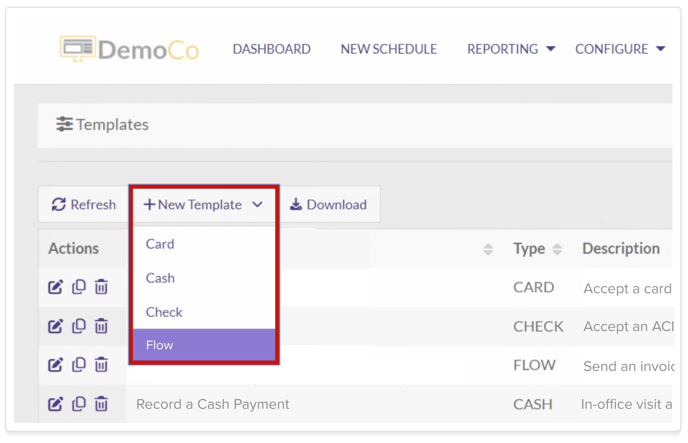Edit the FLOW template row
Screen dimensions: 688x443
pyautogui.click(x=56, y=365)
